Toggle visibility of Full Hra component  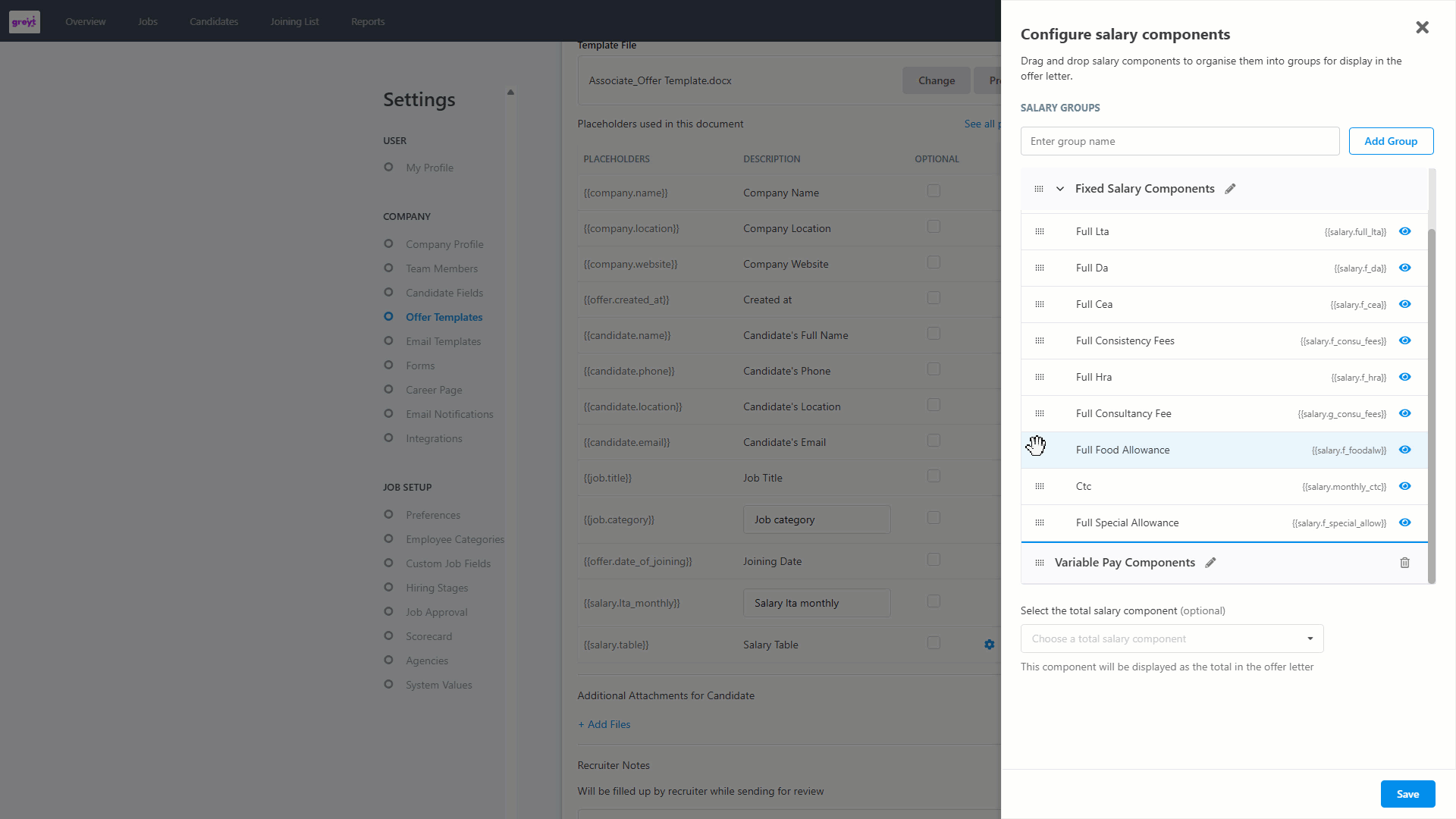(1404, 378)
